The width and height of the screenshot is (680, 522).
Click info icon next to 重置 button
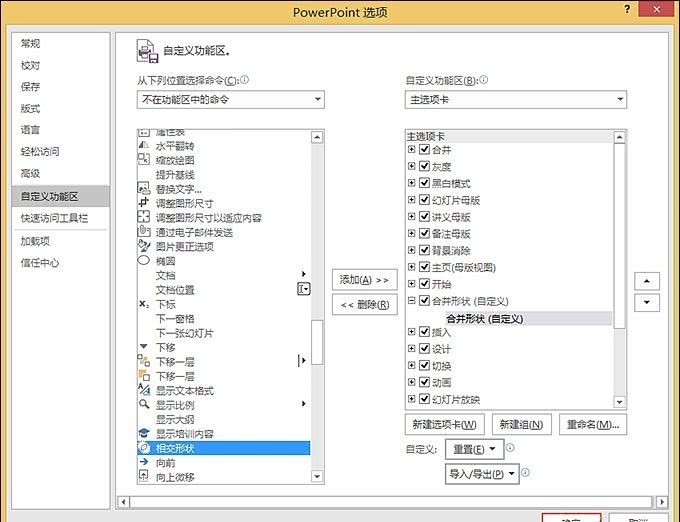[510, 447]
